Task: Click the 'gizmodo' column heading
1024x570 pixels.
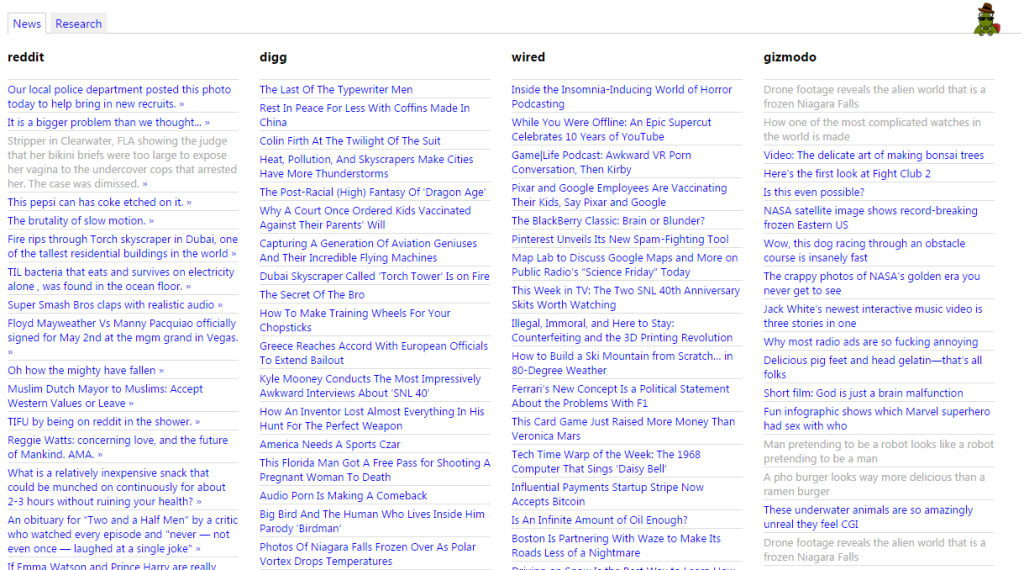Action: point(790,57)
